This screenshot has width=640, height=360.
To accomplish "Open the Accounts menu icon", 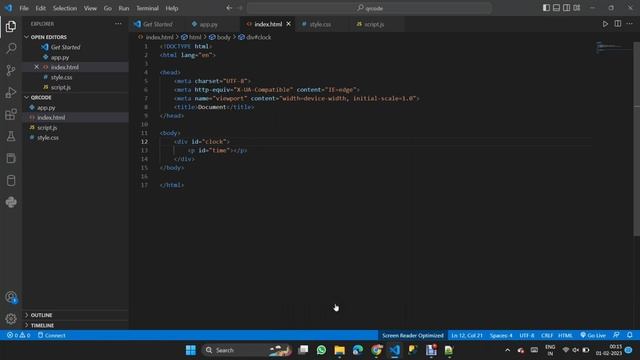I will (x=11, y=297).
